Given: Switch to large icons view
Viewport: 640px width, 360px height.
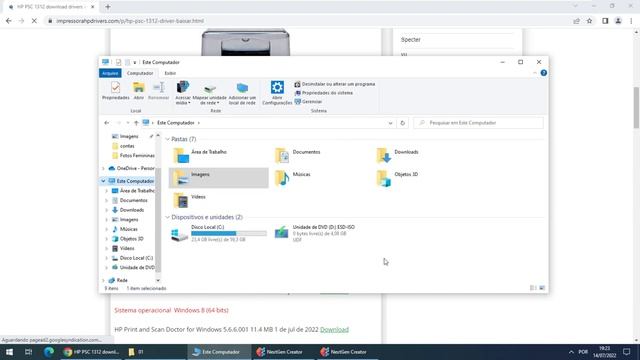Looking at the screenshot, I should click(542, 288).
